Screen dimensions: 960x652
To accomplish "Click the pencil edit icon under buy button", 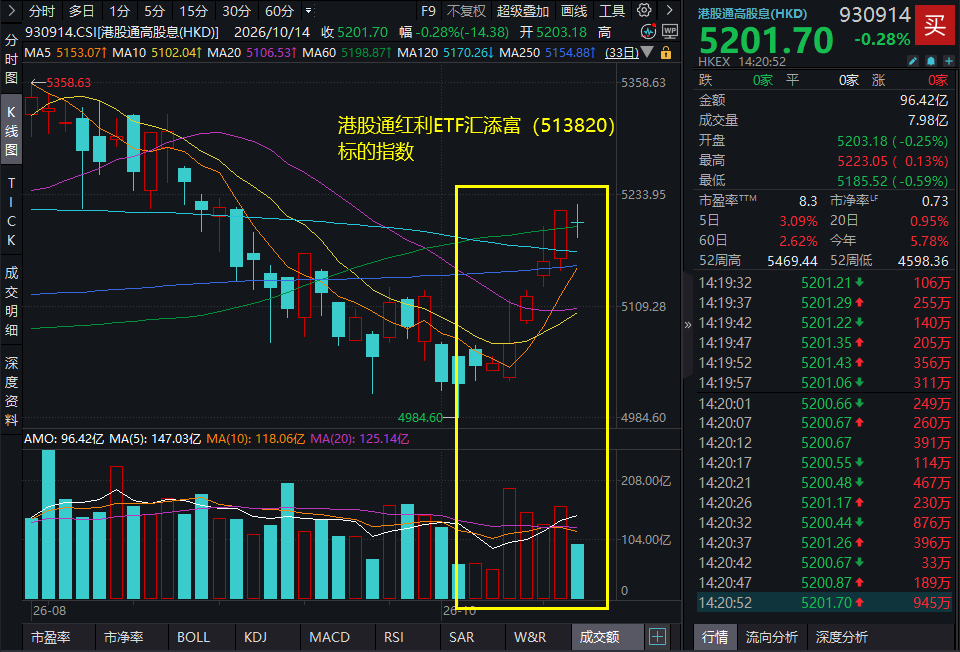I will 913,61.
